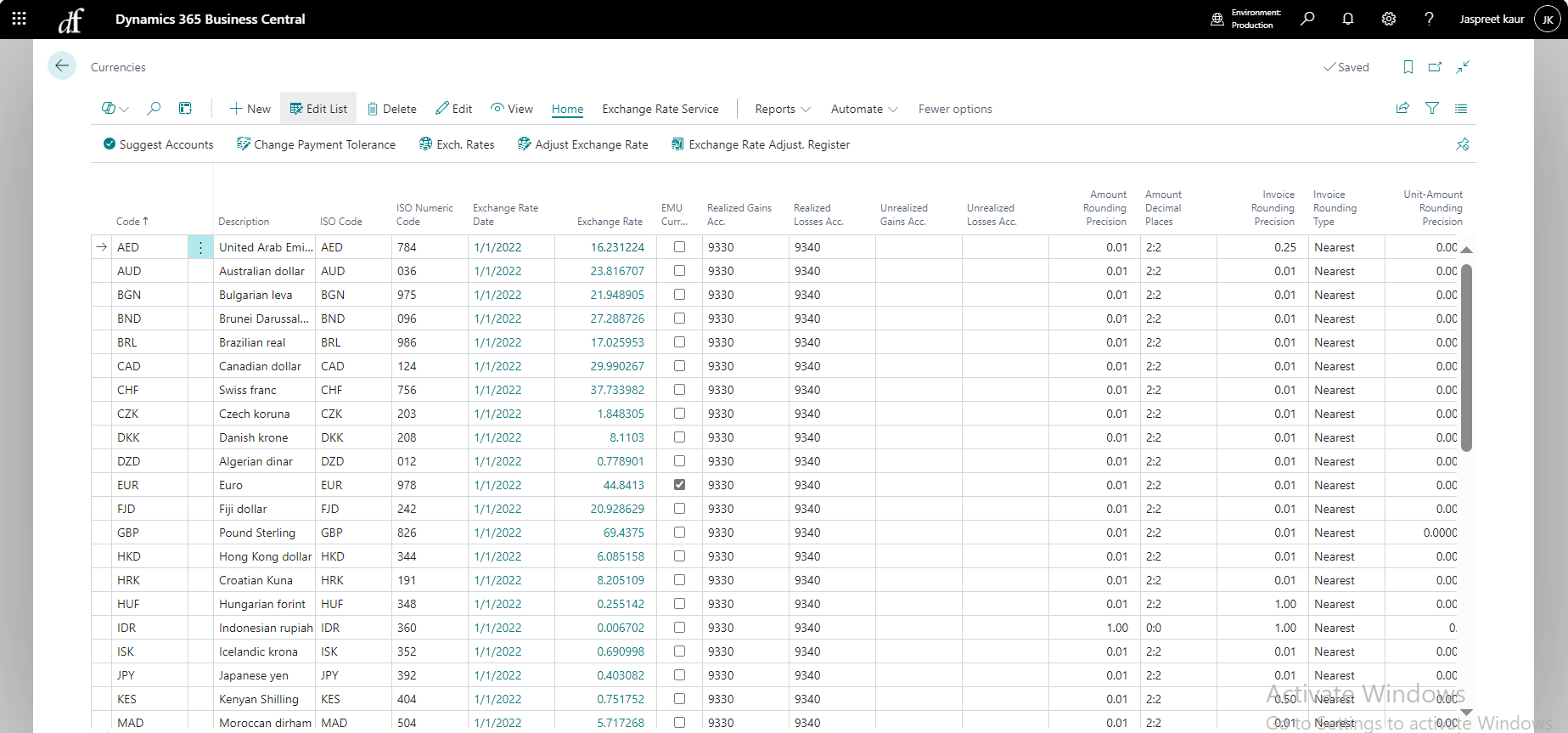Open the Exchange Rate Service menu
The height and width of the screenshot is (733, 1568).
point(660,109)
